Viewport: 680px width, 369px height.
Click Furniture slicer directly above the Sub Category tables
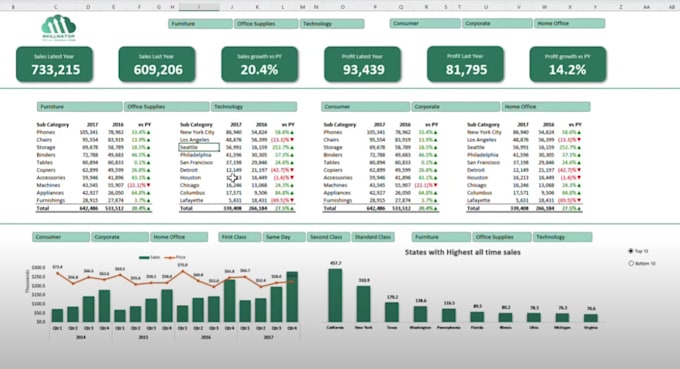(80, 107)
